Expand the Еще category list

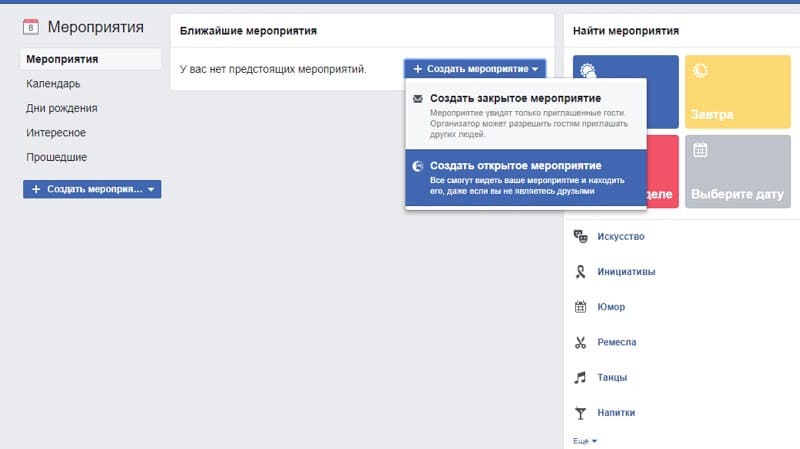pos(585,440)
